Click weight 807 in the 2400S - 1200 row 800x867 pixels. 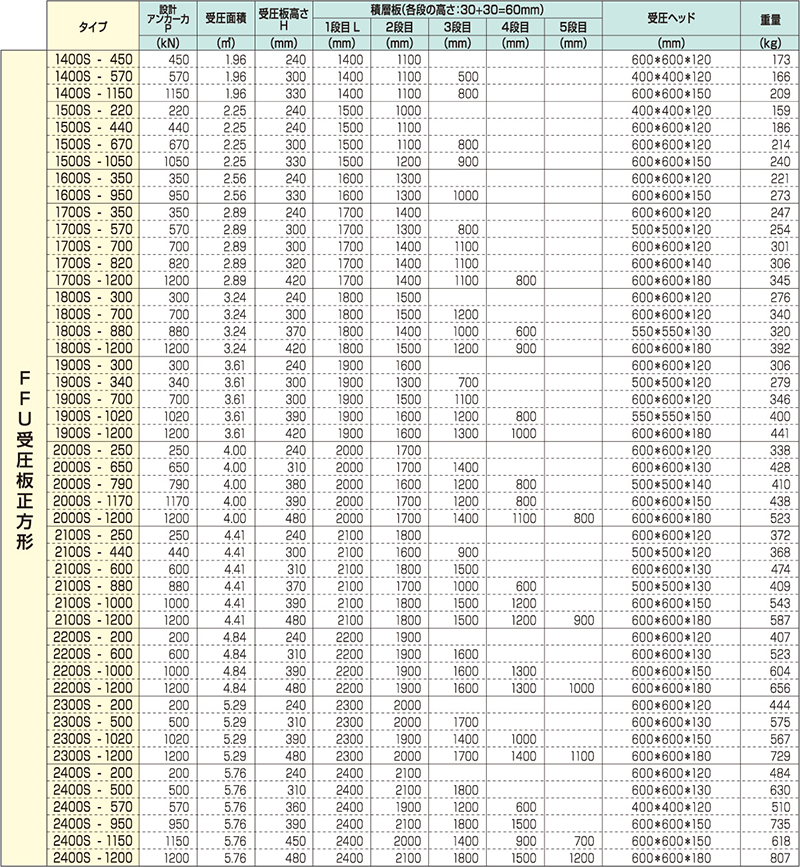[x=780, y=858]
